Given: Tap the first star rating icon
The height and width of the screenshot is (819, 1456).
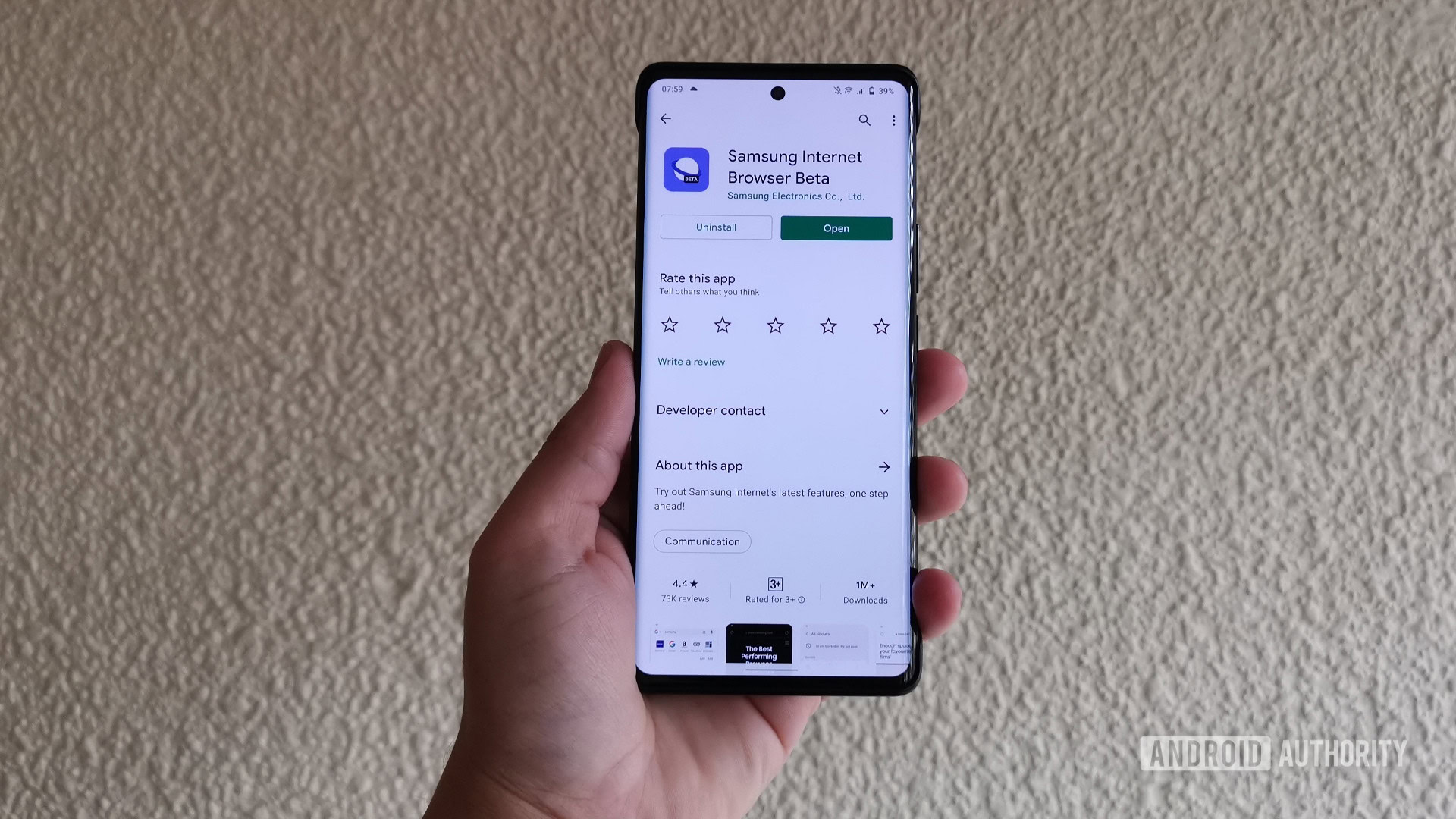Looking at the screenshot, I should pyautogui.click(x=669, y=325).
